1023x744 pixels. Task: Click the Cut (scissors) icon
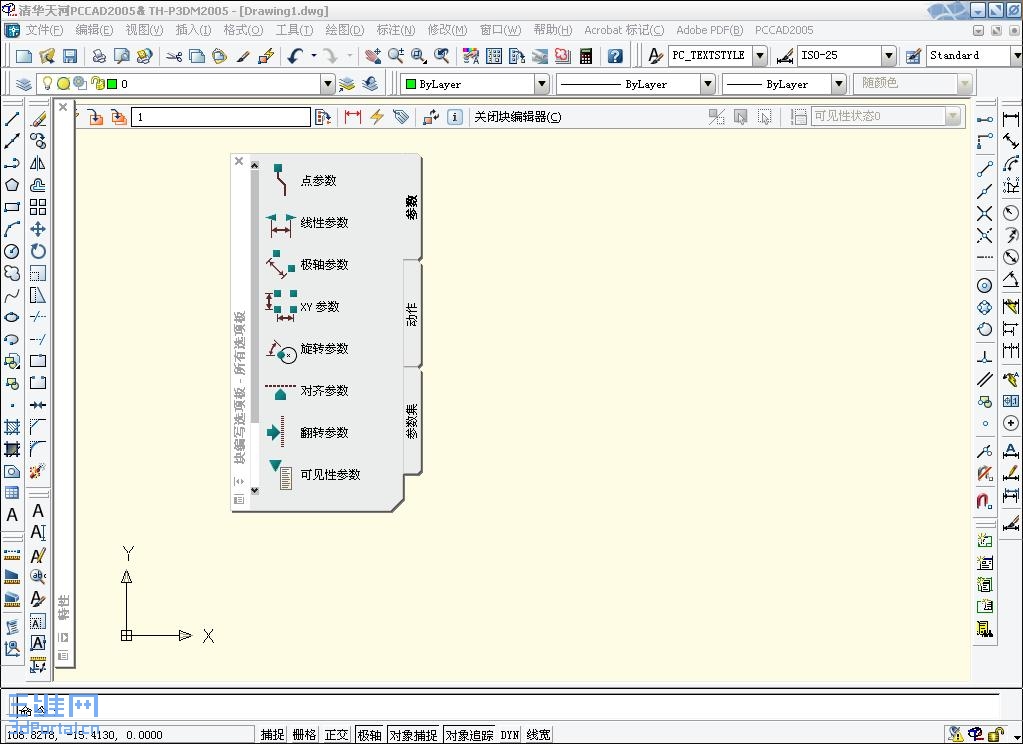click(x=174, y=57)
